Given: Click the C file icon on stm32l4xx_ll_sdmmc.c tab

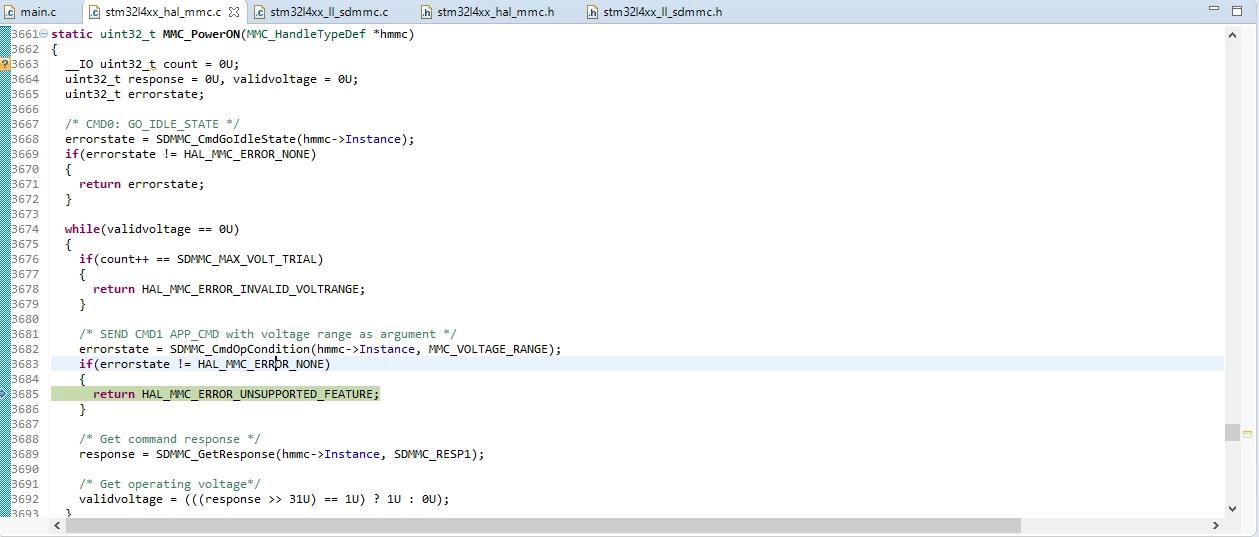Looking at the screenshot, I should 260,12.
